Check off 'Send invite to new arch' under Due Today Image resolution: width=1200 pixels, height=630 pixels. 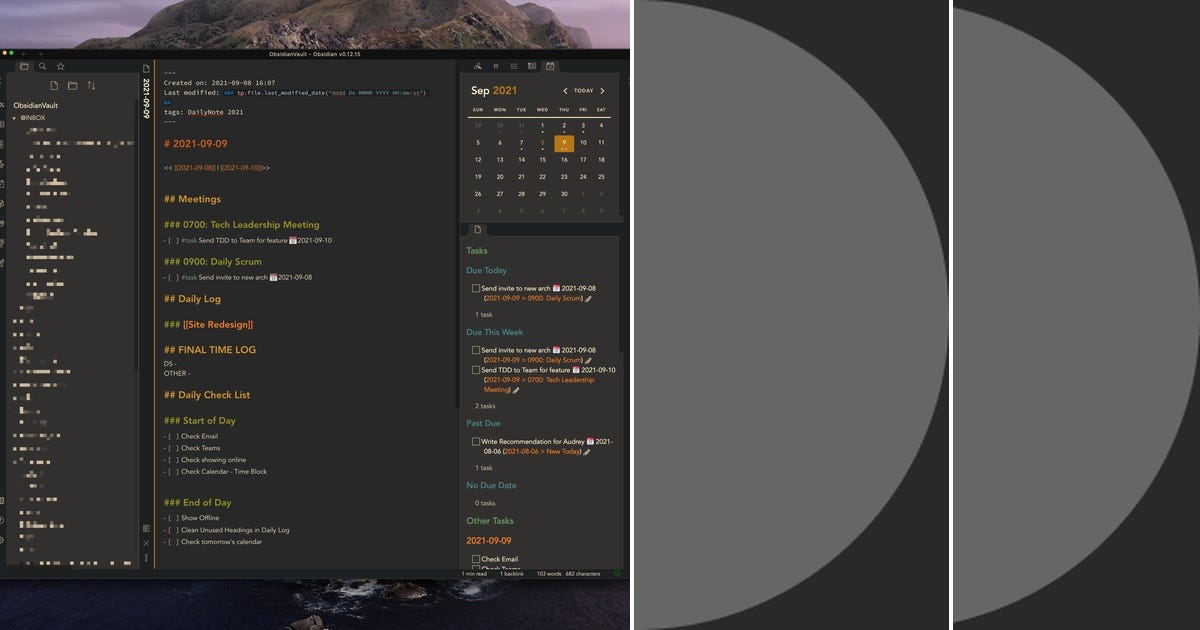coord(476,288)
